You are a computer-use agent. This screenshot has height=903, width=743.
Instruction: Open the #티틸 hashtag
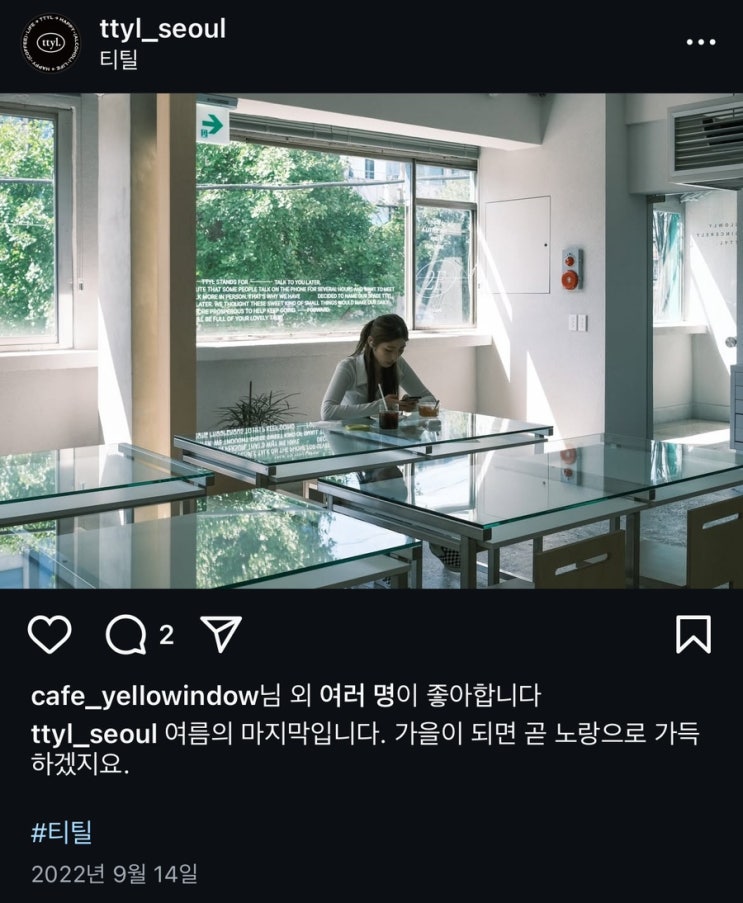pos(62,832)
